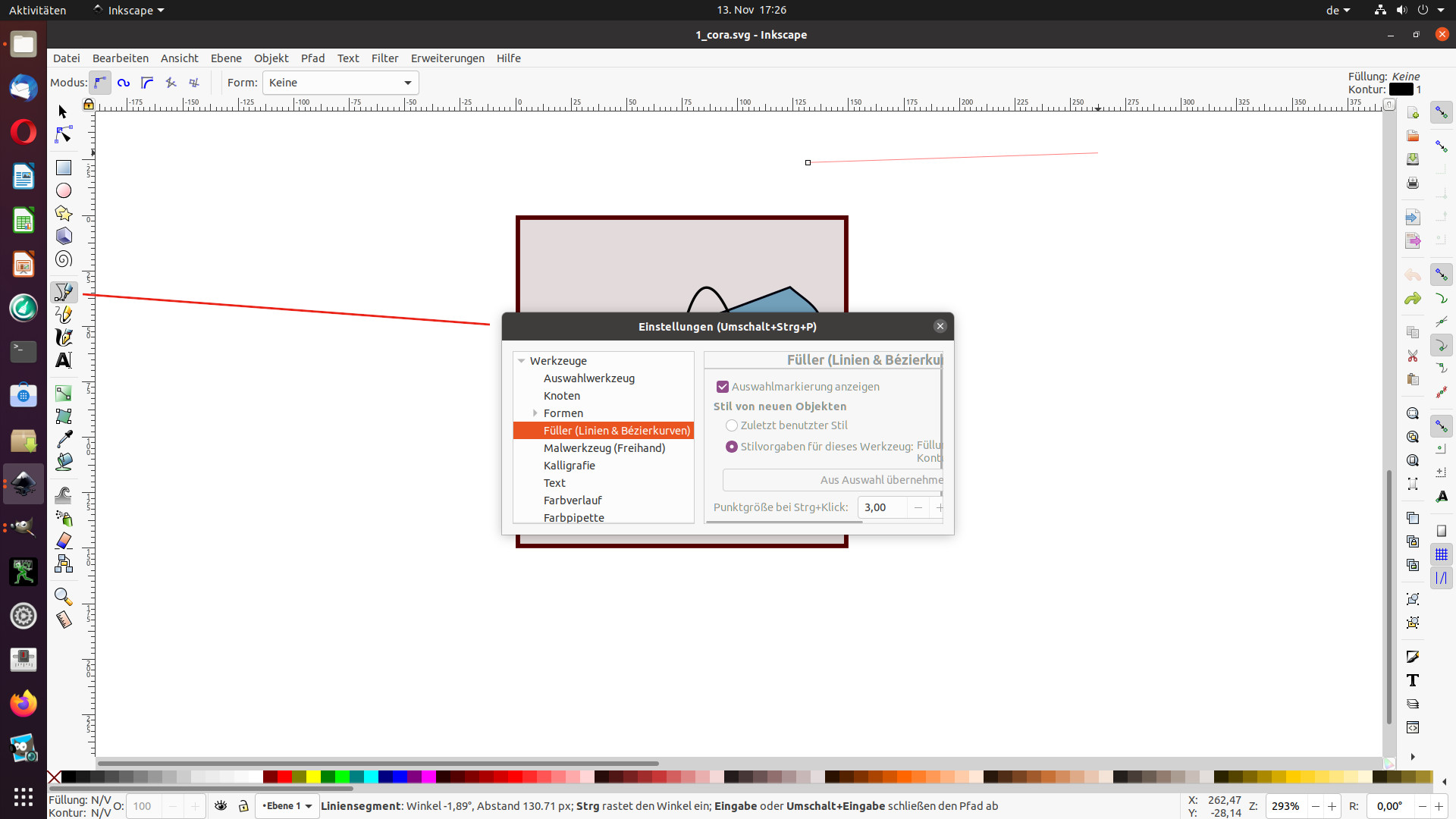Select the Calligraphy tool
The image size is (1456, 819).
coord(64,337)
